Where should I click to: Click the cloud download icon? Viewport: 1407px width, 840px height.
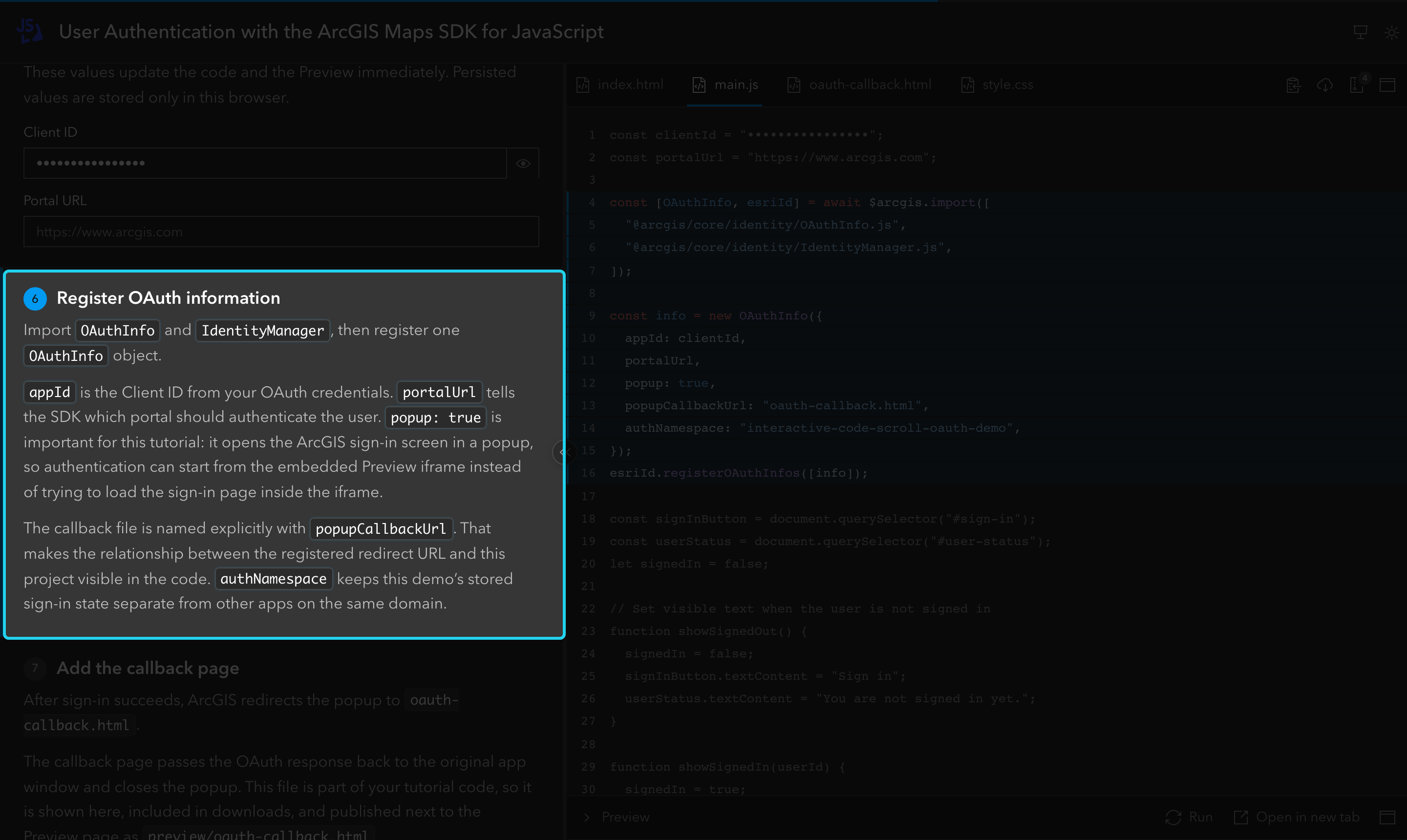(x=1325, y=85)
